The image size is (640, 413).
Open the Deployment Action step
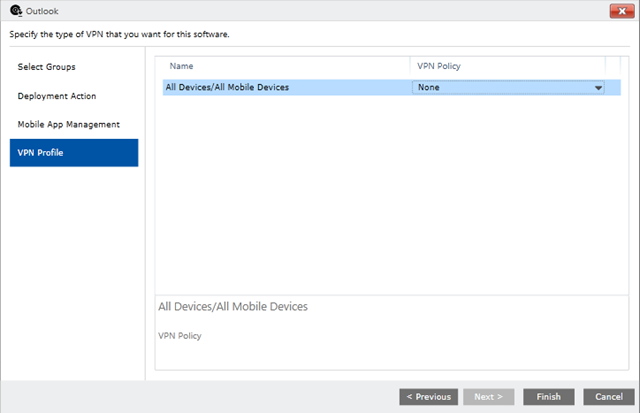point(57,96)
